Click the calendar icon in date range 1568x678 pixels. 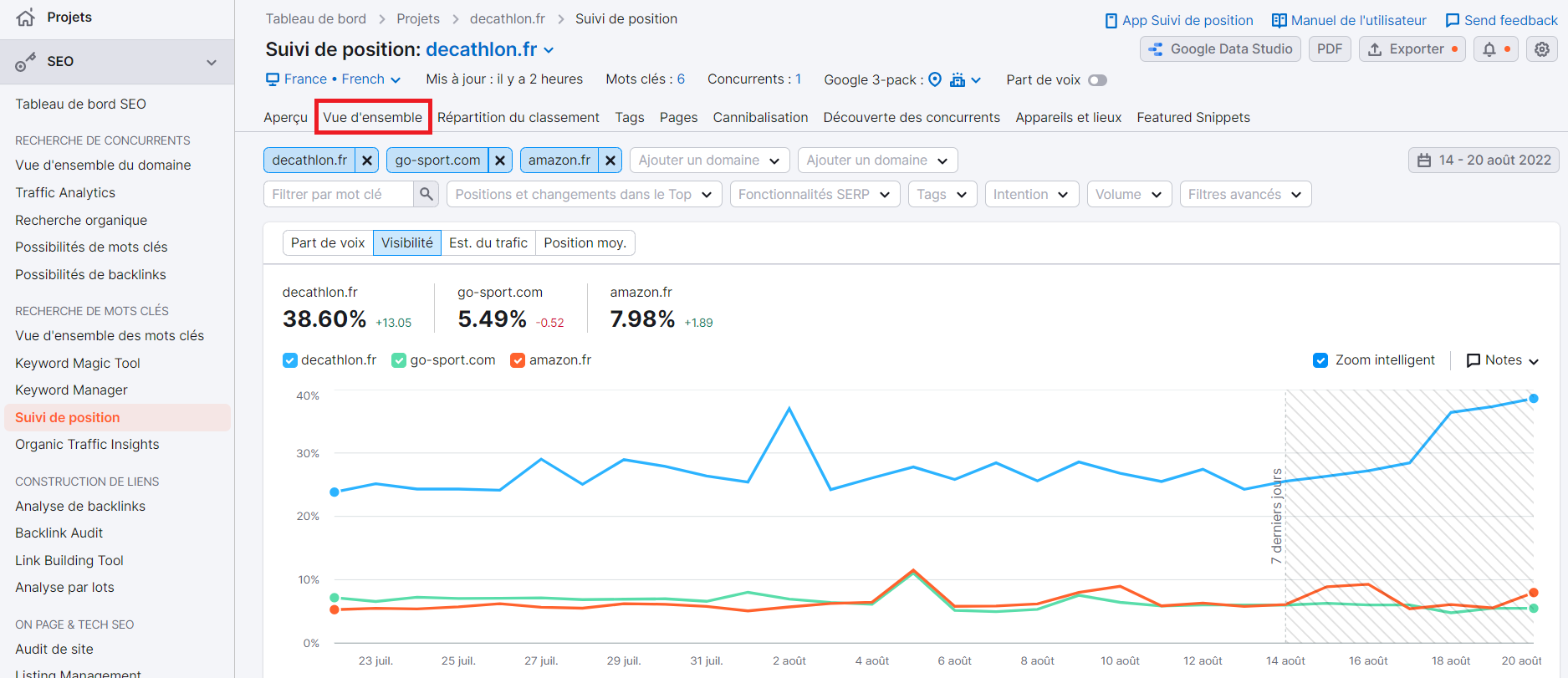pyautogui.click(x=1424, y=161)
